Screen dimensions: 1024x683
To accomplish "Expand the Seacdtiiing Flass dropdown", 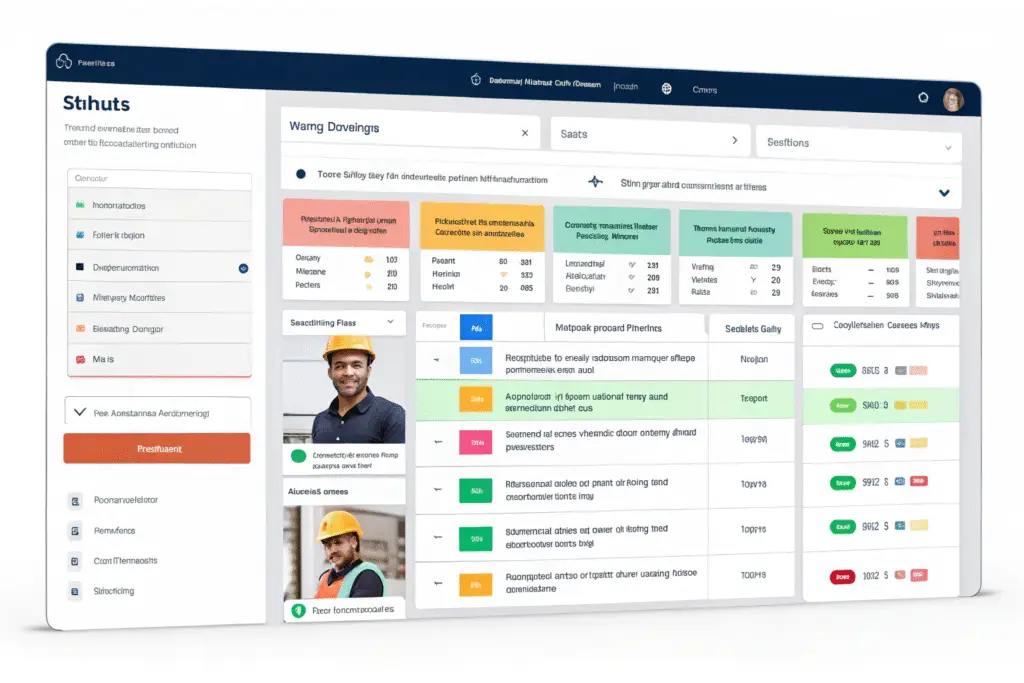I will (389, 322).
